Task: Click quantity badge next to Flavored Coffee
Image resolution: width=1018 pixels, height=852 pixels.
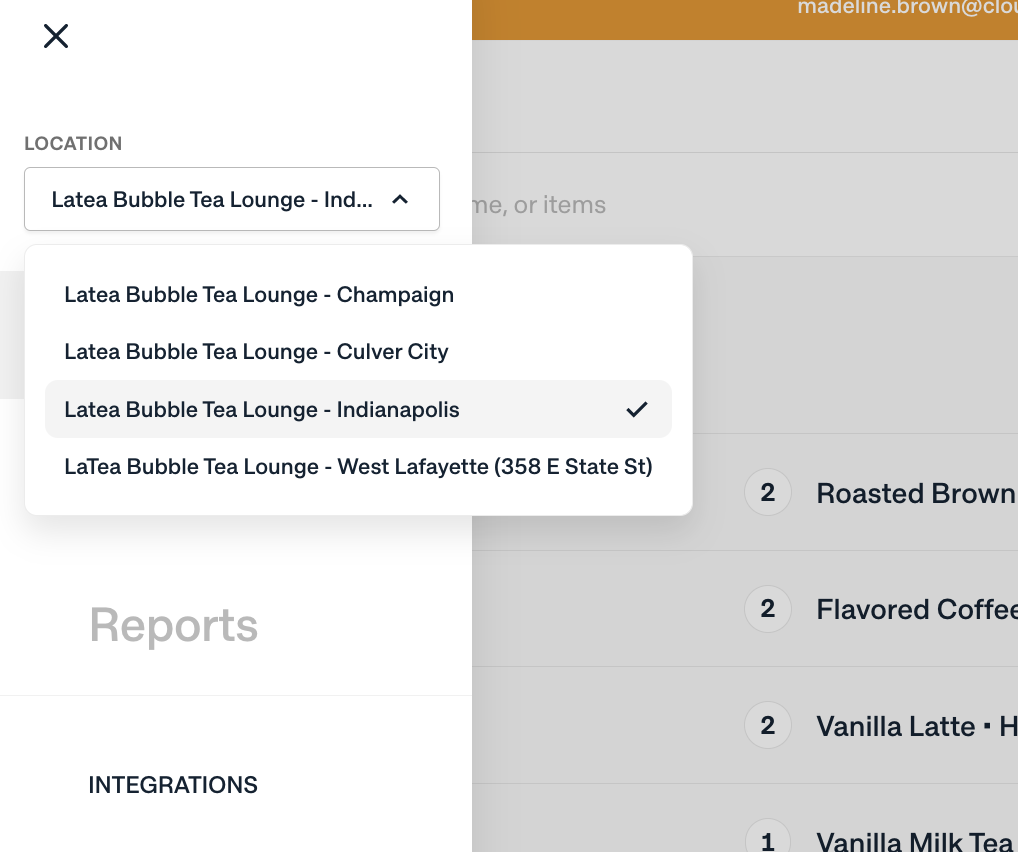Action: pos(767,609)
